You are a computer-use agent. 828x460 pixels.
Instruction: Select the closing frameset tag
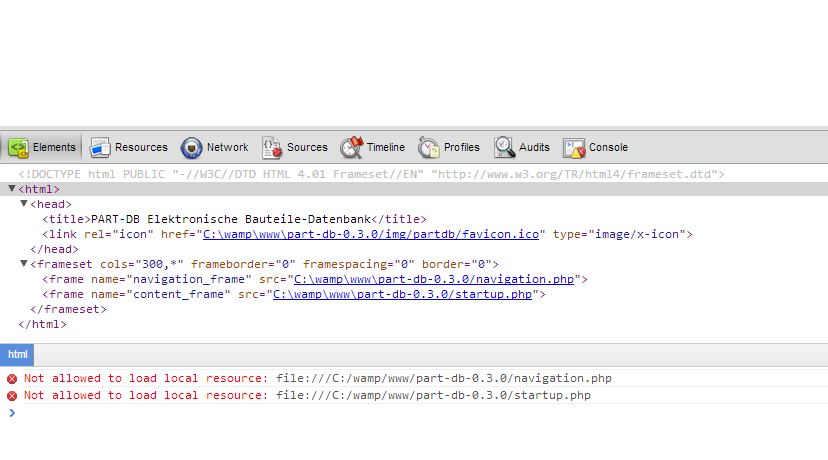coord(68,309)
